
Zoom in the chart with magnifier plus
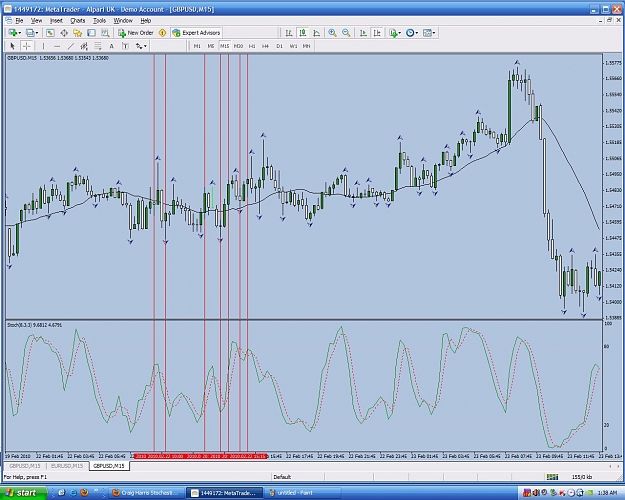[332, 33]
